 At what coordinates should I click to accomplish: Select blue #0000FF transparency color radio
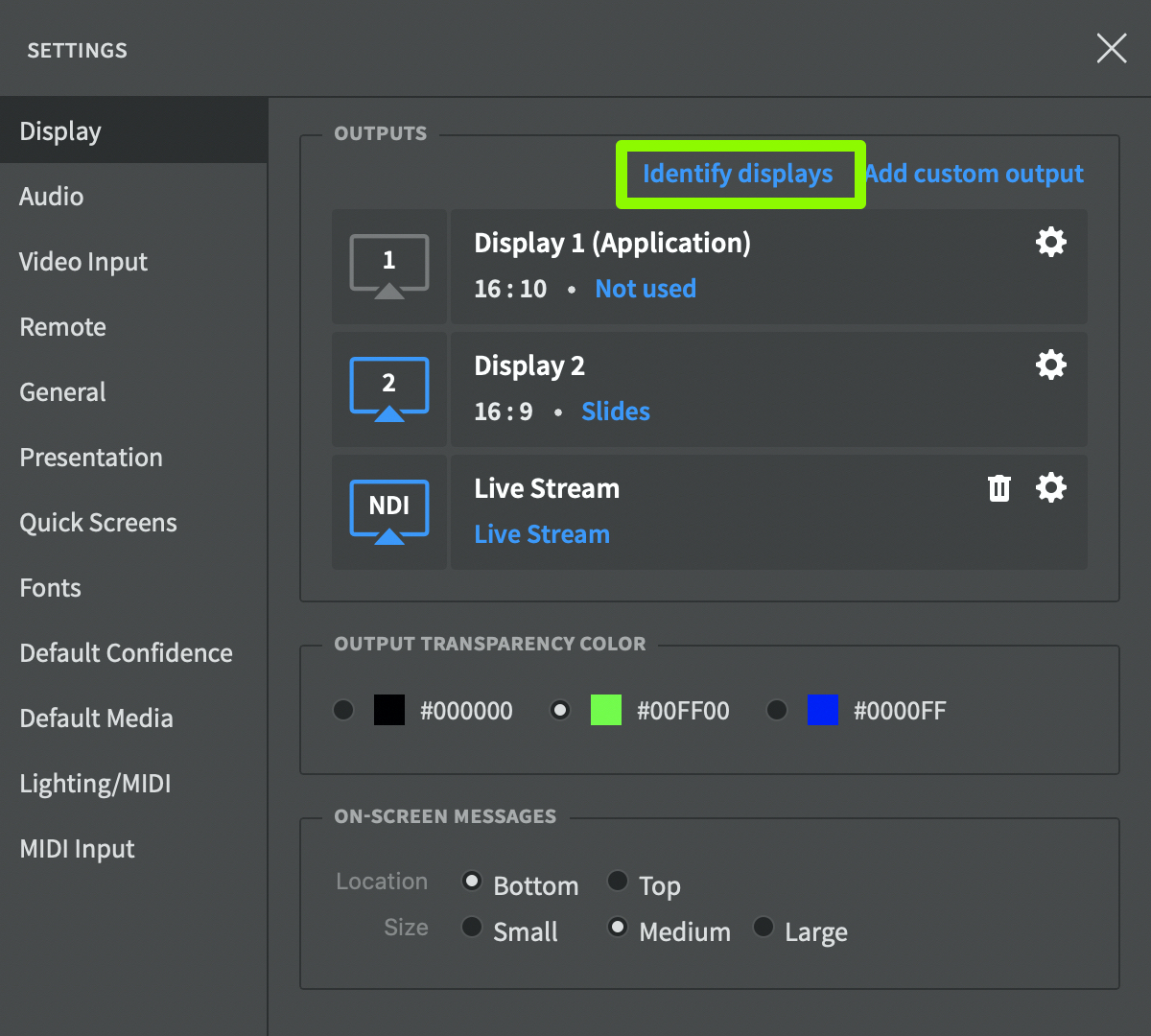(777, 710)
